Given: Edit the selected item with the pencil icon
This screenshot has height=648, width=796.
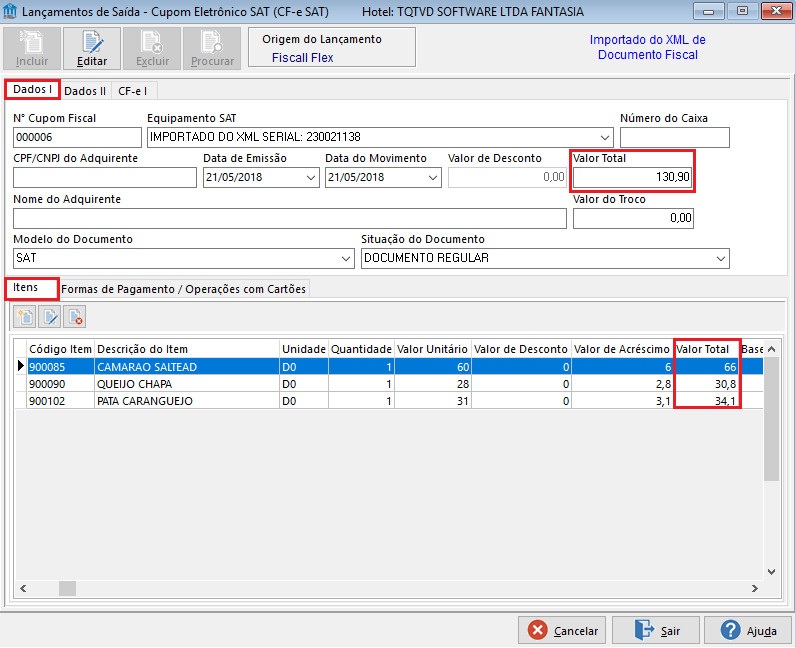Looking at the screenshot, I should click(x=49, y=317).
